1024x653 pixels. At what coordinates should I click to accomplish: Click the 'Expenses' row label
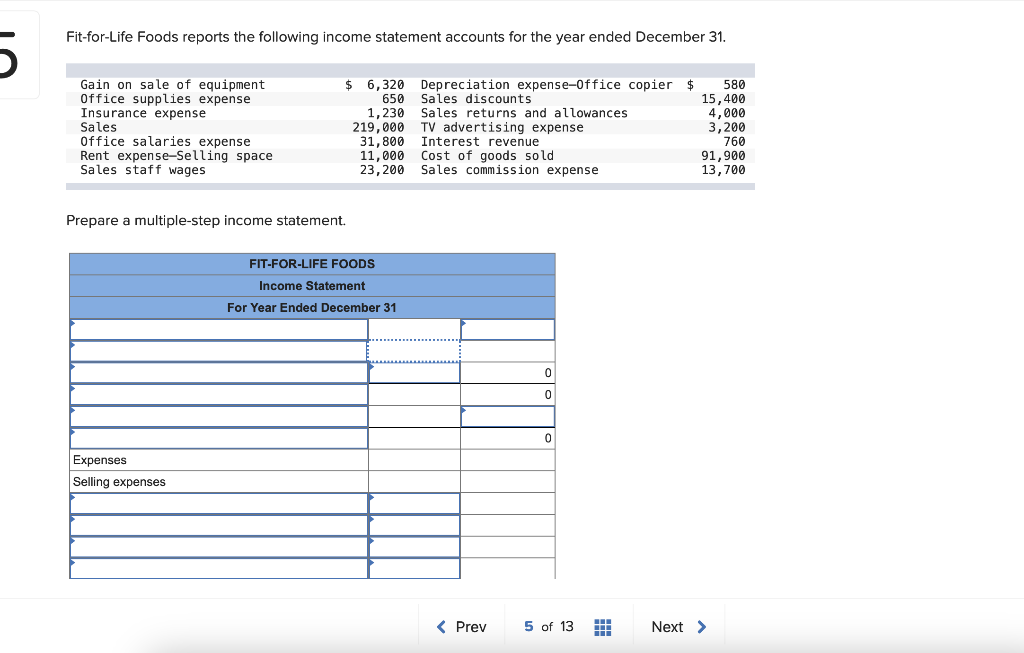[x=100, y=460]
